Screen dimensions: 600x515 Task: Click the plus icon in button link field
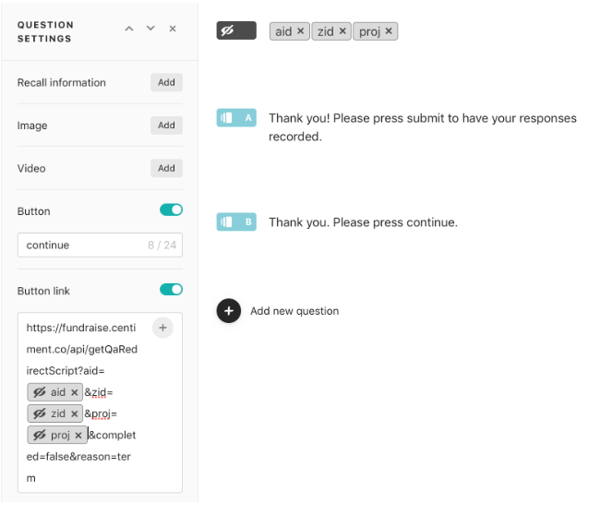163,327
